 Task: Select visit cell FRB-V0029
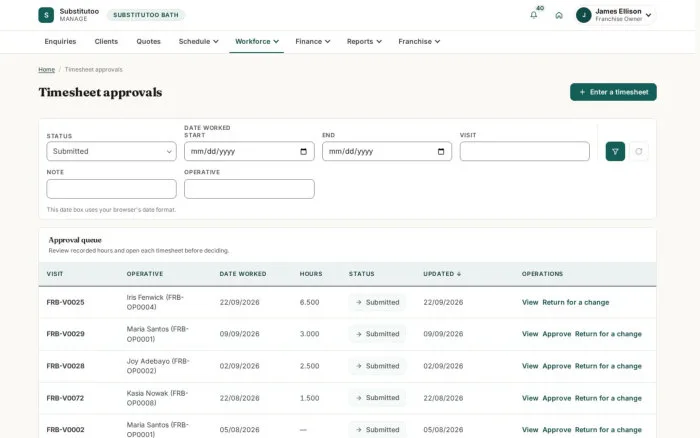(x=65, y=334)
